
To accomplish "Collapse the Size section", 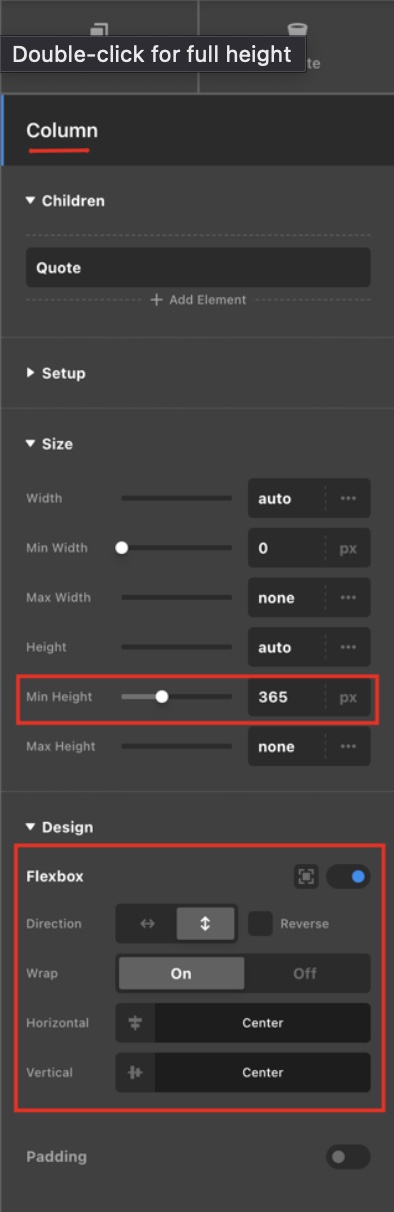I will coord(50,443).
